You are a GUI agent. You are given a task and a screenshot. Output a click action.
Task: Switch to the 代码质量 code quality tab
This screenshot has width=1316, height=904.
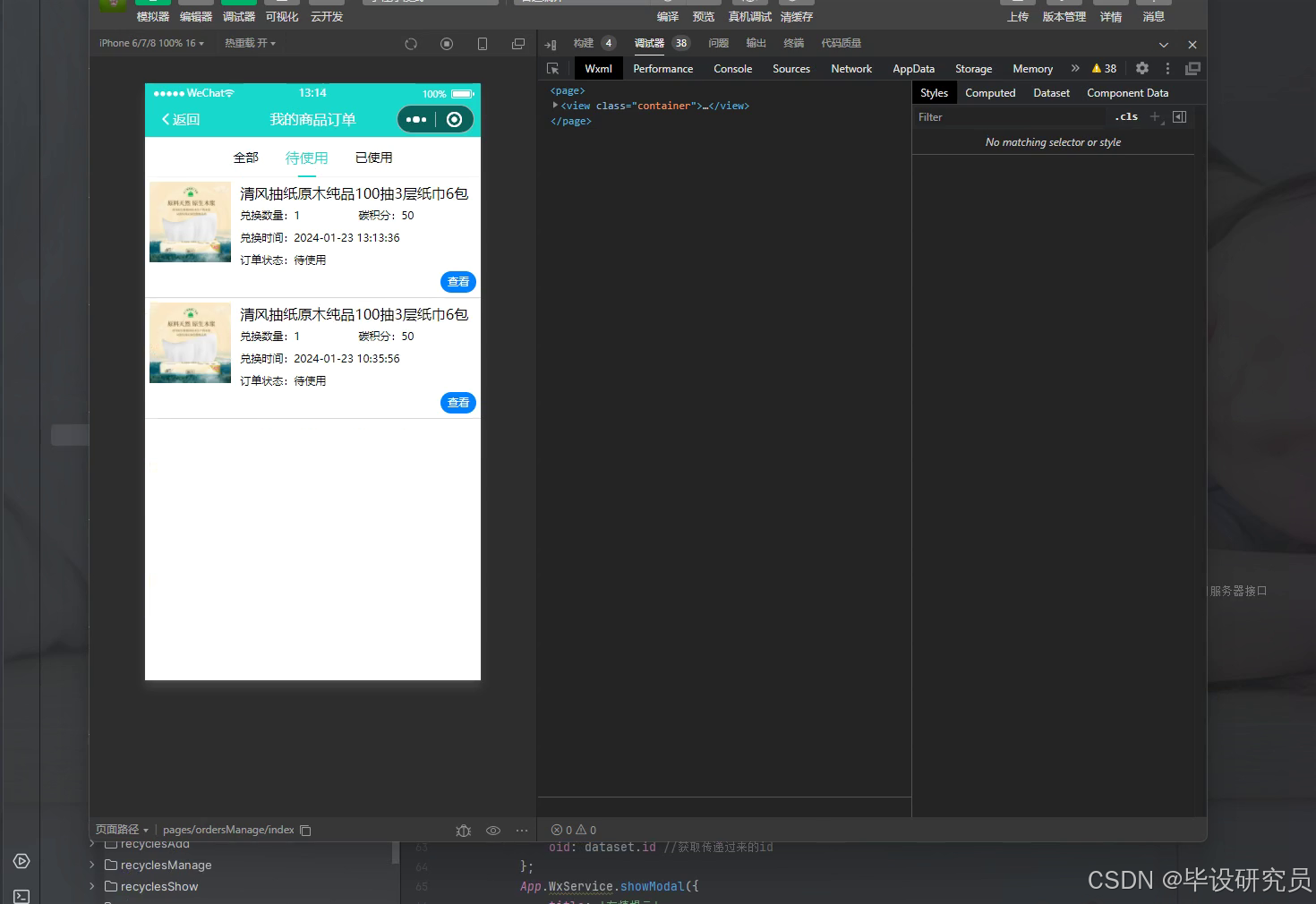coord(842,43)
